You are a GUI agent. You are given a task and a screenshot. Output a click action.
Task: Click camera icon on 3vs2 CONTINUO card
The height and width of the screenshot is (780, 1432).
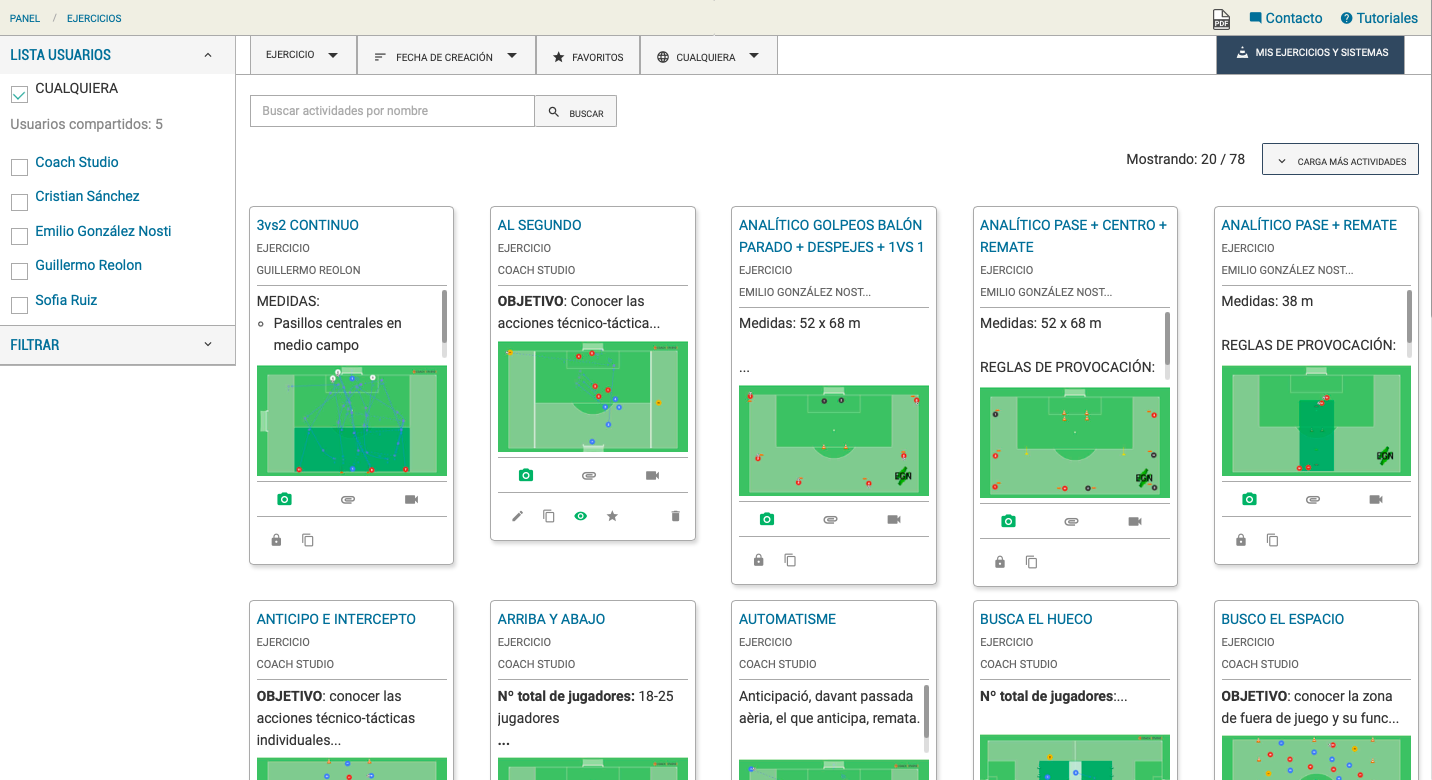[x=284, y=499]
